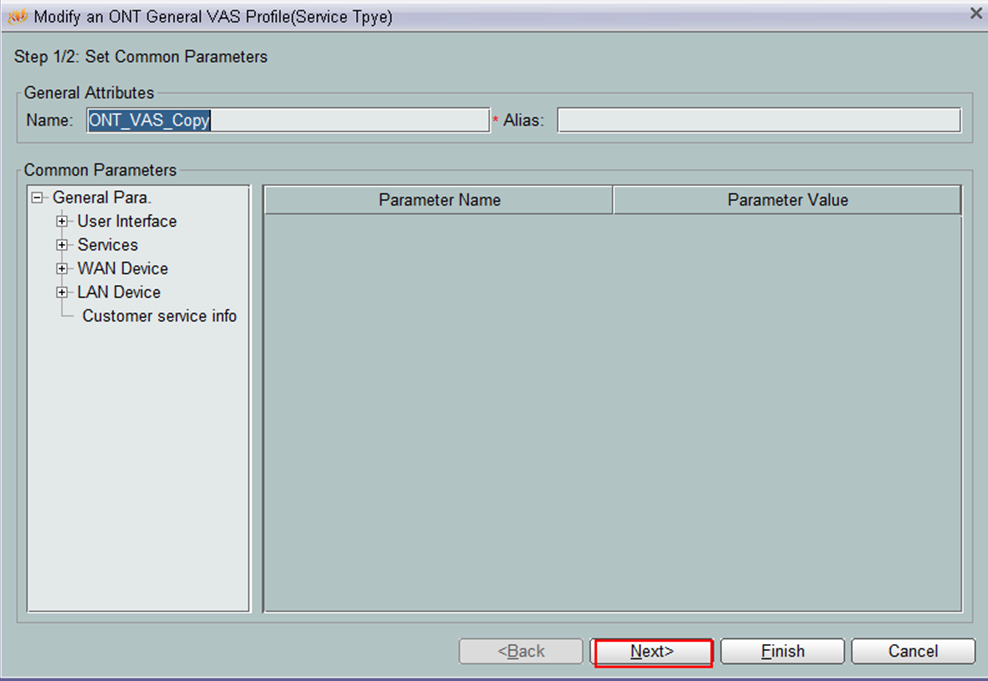Expand the Services tree node

pyautogui.click(x=63, y=245)
